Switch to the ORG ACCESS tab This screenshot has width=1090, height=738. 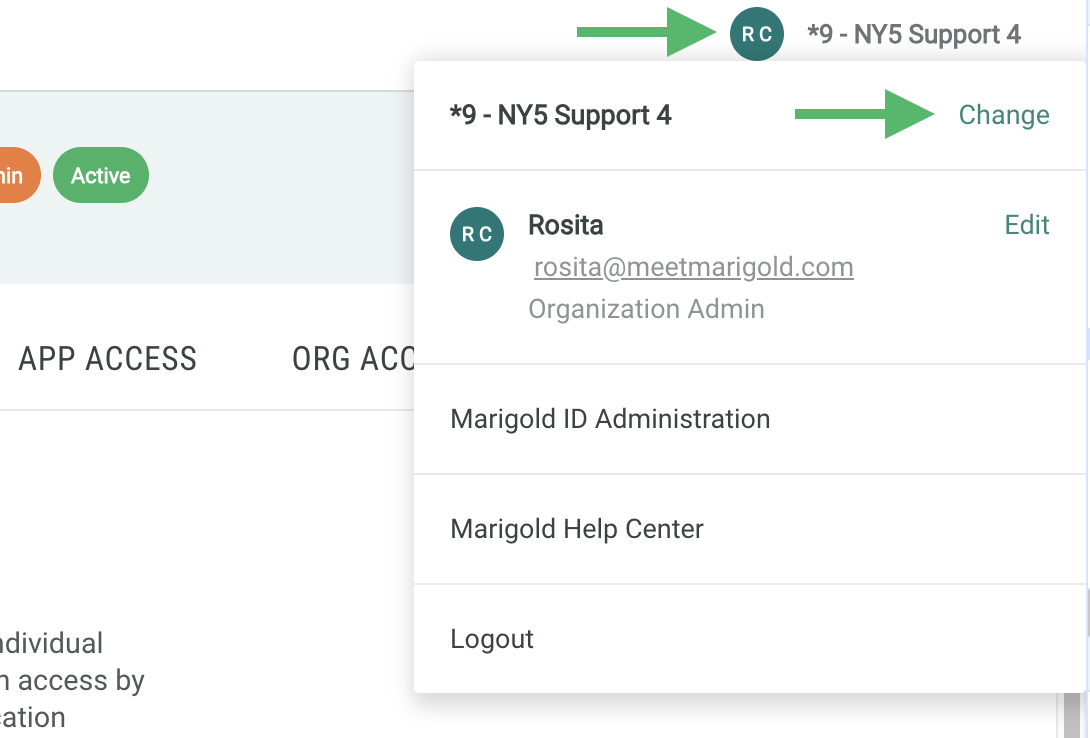[353, 359]
